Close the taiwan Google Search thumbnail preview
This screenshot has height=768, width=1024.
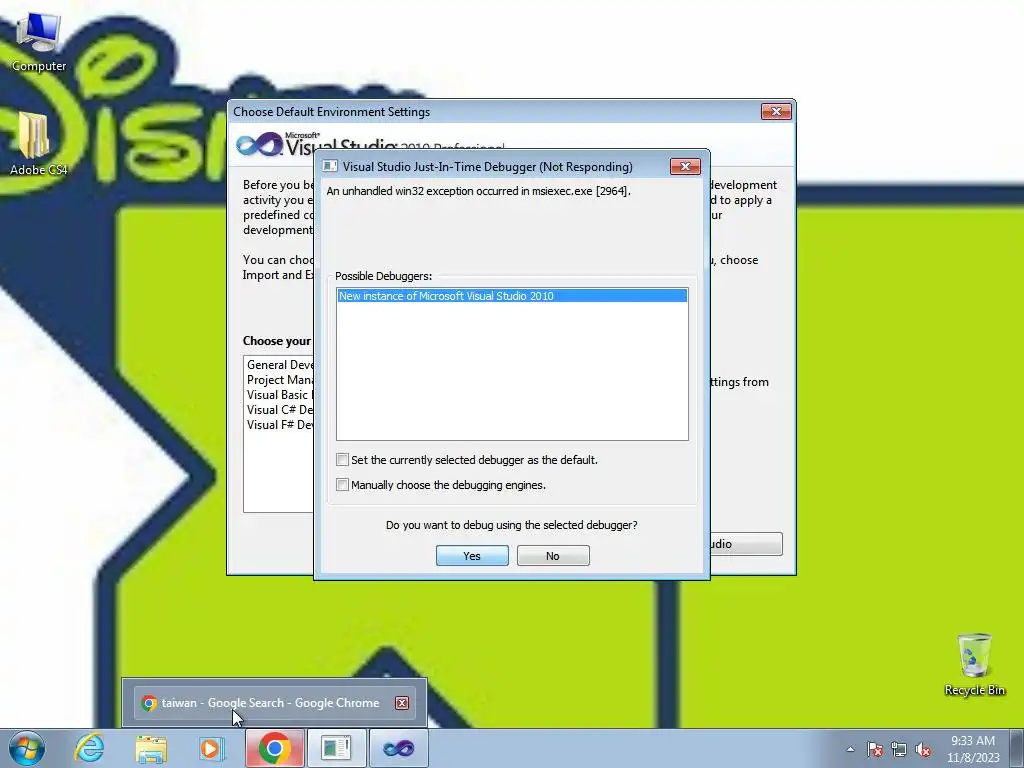[x=402, y=703]
